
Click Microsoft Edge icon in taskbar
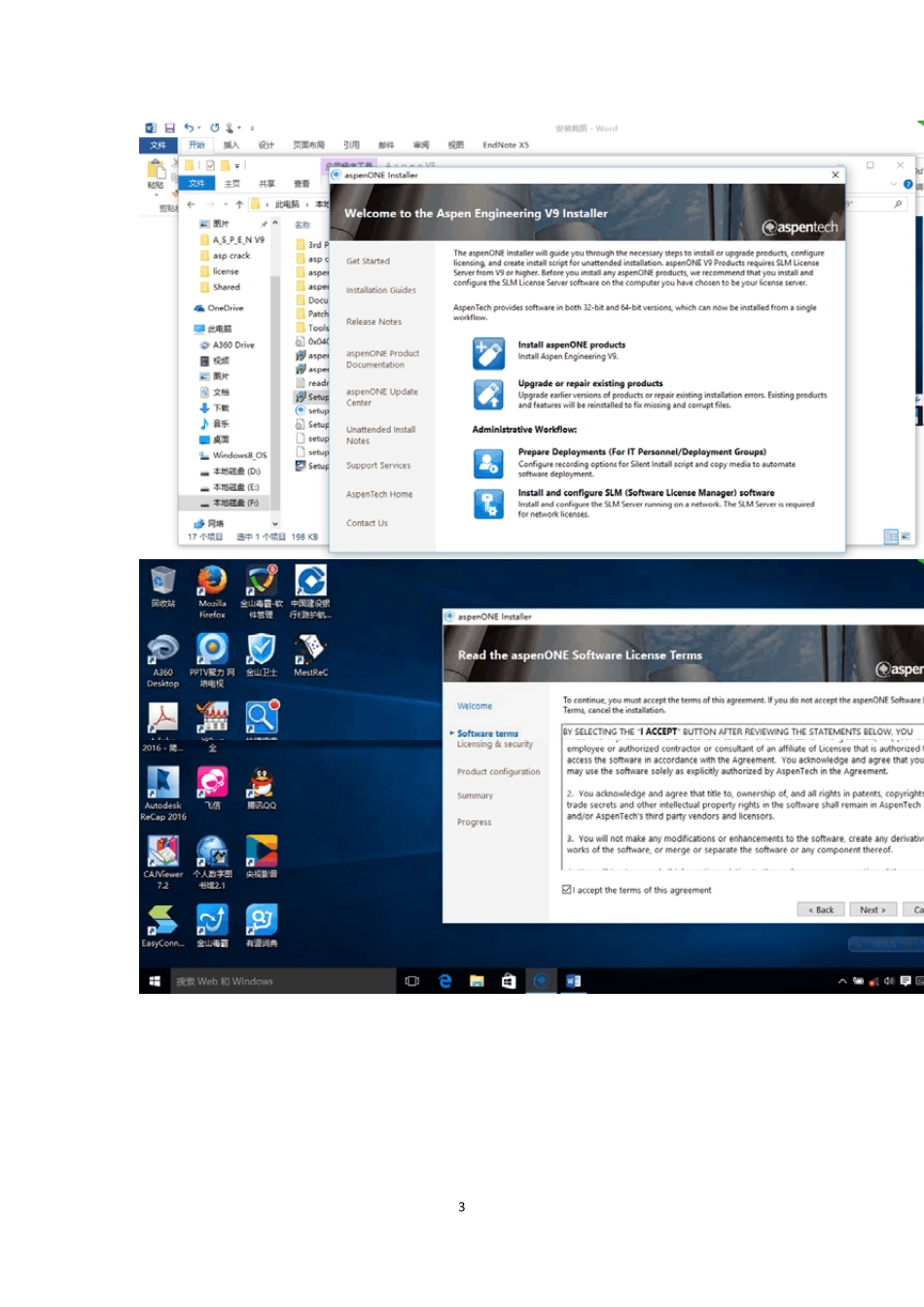[x=444, y=981]
